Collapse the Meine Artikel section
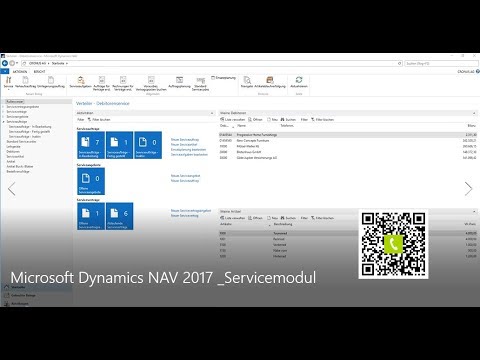 (x=474, y=212)
